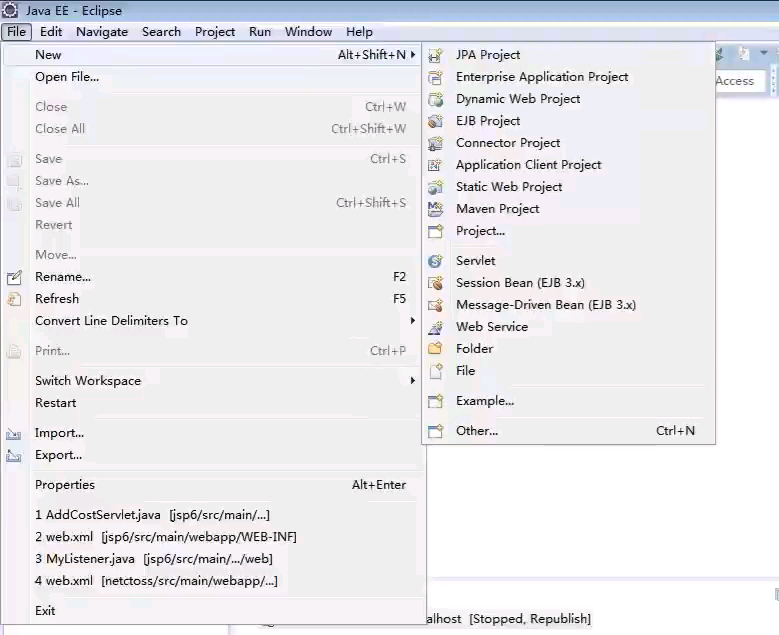Click the JPA Project icon
This screenshot has width=779, height=635.
tap(435, 55)
